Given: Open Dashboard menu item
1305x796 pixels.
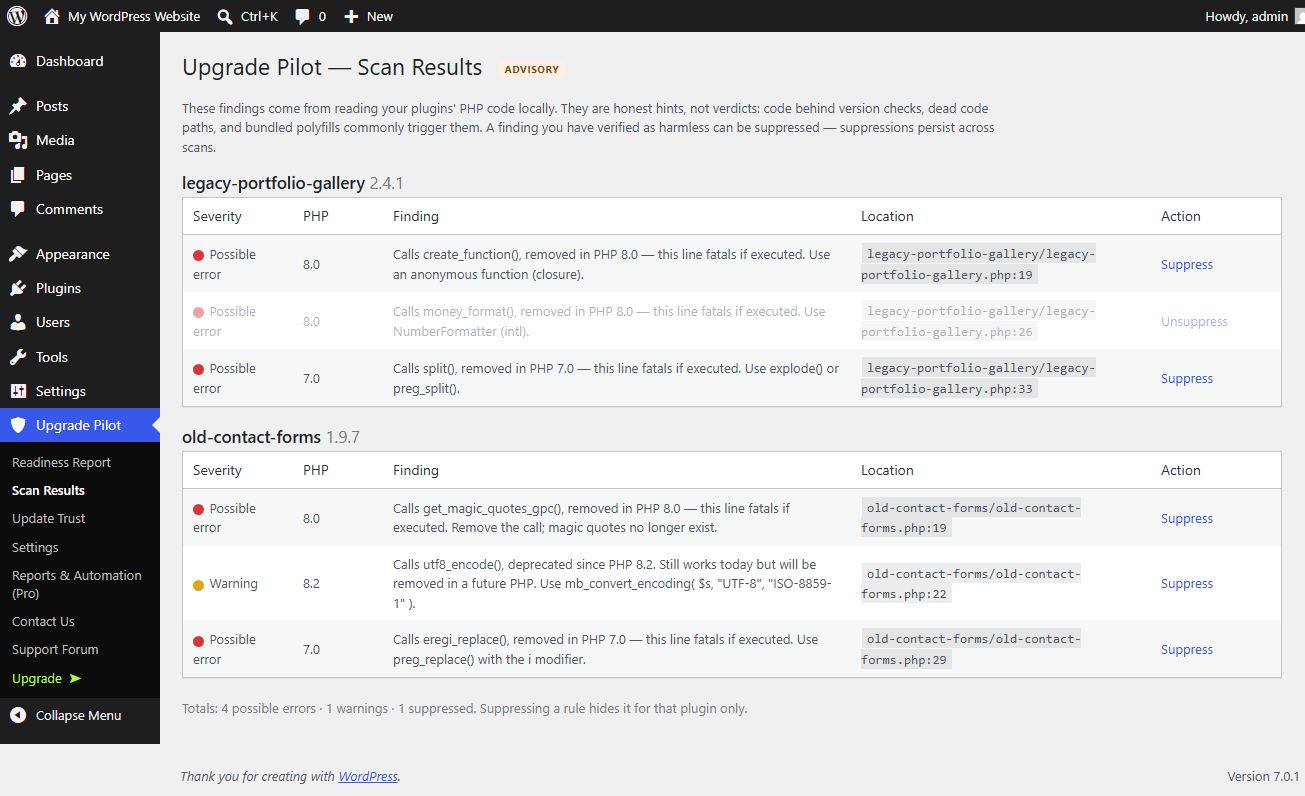Looking at the screenshot, I should pyautogui.click(x=80, y=61).
